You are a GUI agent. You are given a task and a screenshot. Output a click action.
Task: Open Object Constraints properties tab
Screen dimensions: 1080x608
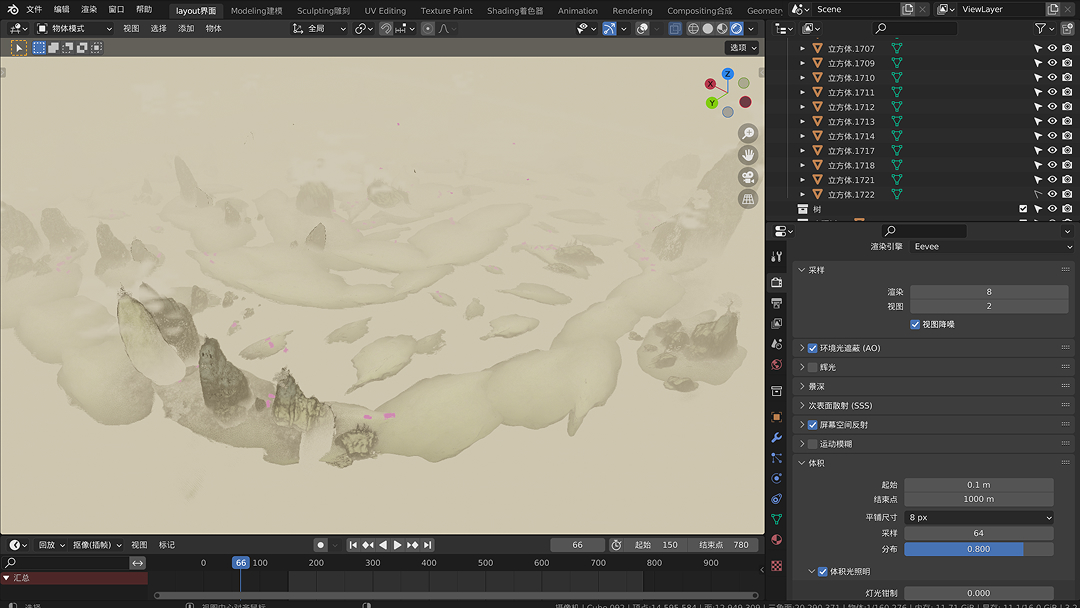(776, 499)
